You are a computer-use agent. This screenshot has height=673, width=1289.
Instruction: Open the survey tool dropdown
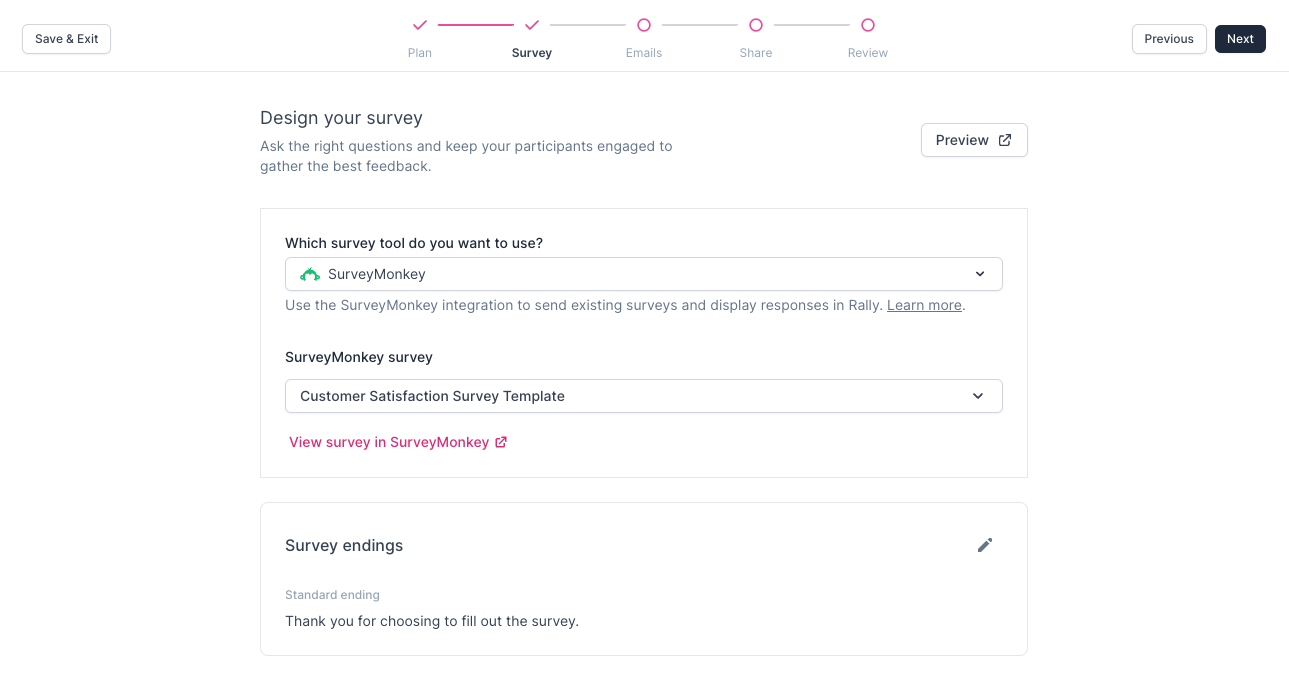click(x=643, y=274)
